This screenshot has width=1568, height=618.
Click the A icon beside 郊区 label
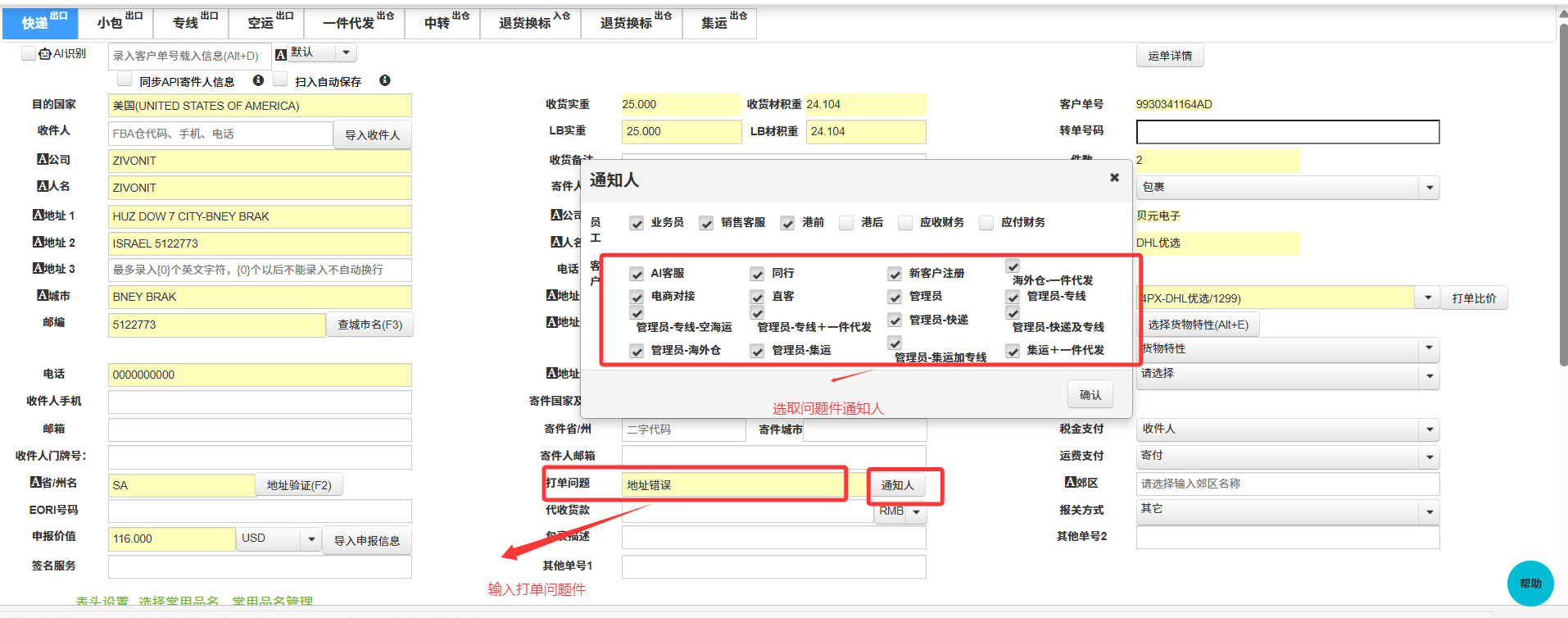point(1071,483)
